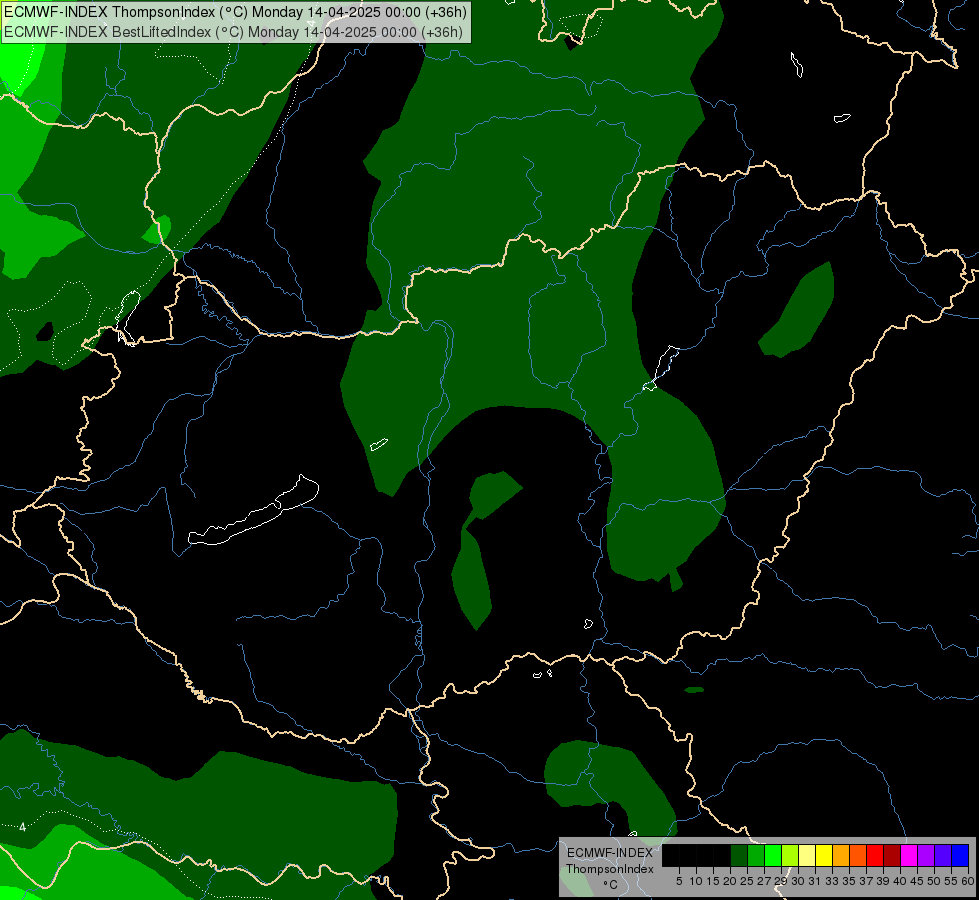This screenshot has height=900, width=979.
Task: Click the legend tick label 10
Action: click(x=696, y=881)
